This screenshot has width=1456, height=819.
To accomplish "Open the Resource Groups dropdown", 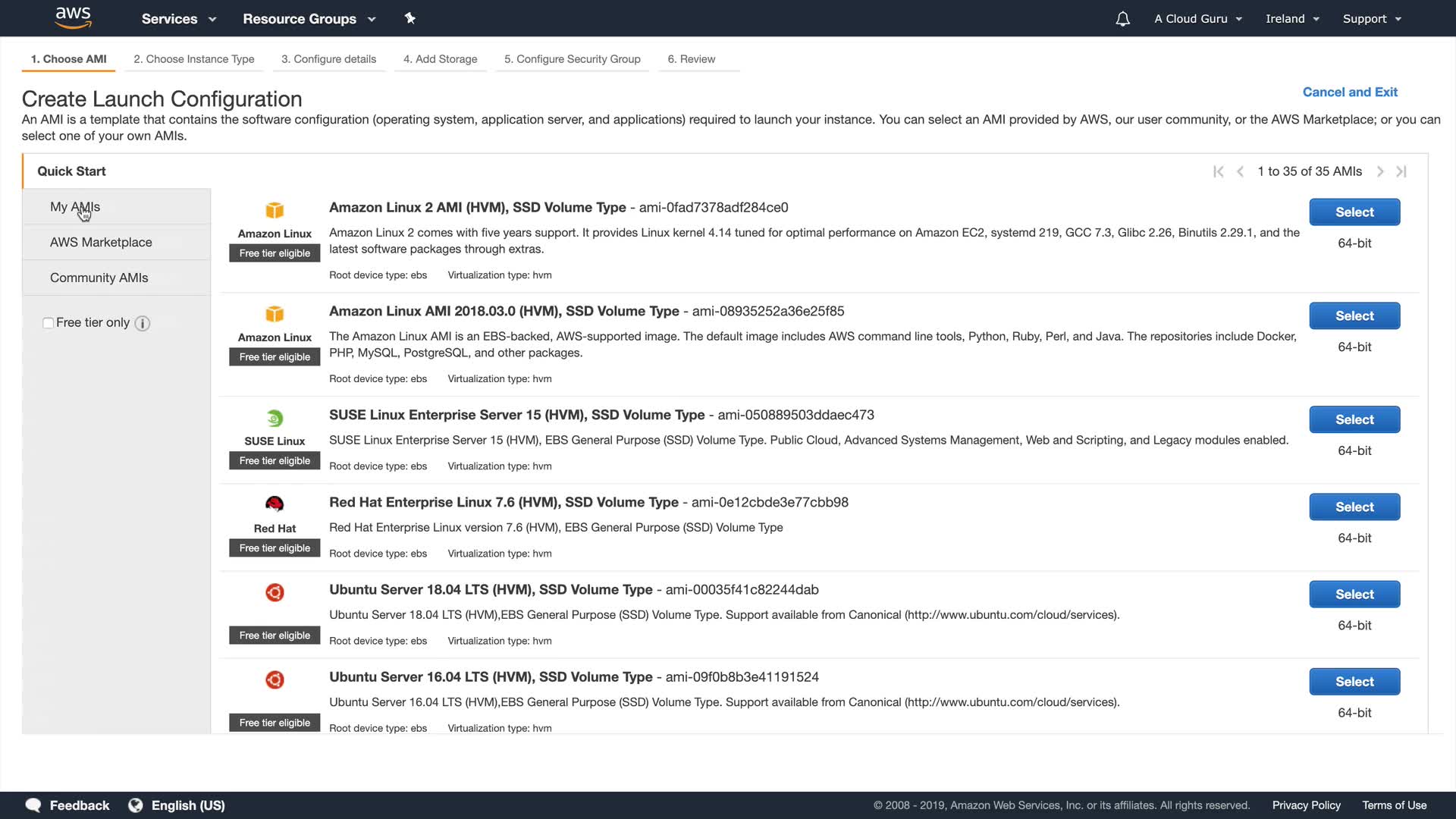I will tap(309, 19).
